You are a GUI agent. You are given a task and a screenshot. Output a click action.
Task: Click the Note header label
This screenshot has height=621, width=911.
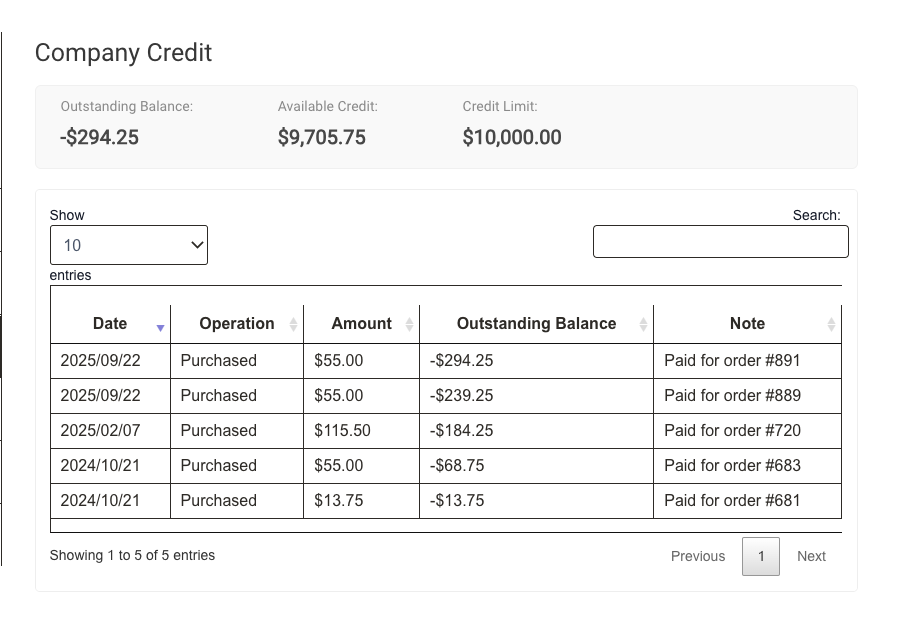[747, 324]
